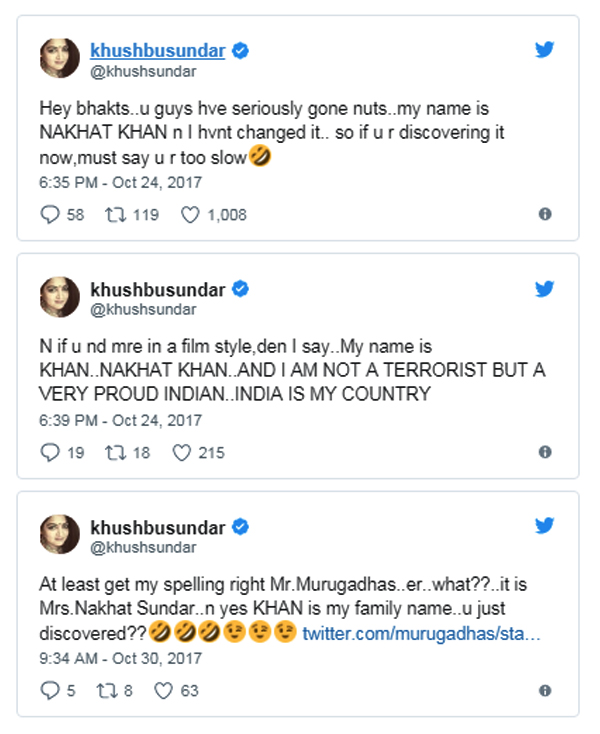Like the tweet with 63 likes

[x=165, y=689]
